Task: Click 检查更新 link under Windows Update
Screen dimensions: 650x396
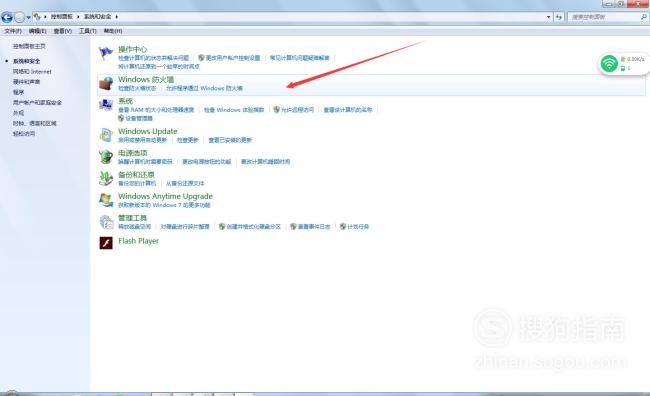Action: click(x=188, y=140)
